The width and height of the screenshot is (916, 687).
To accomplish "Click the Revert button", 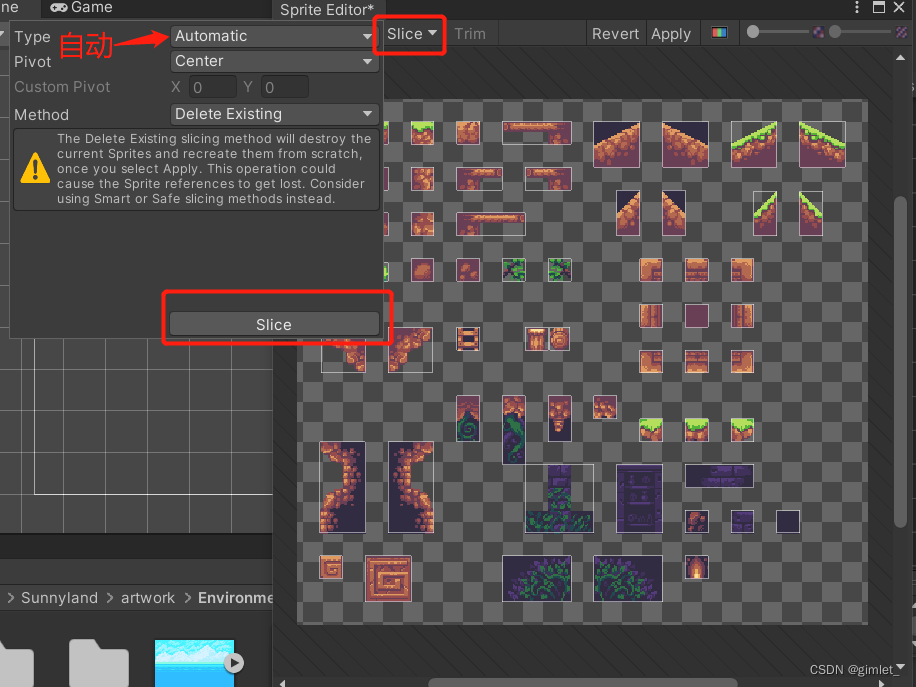I will pyautogui.click(x=615, y=34).
